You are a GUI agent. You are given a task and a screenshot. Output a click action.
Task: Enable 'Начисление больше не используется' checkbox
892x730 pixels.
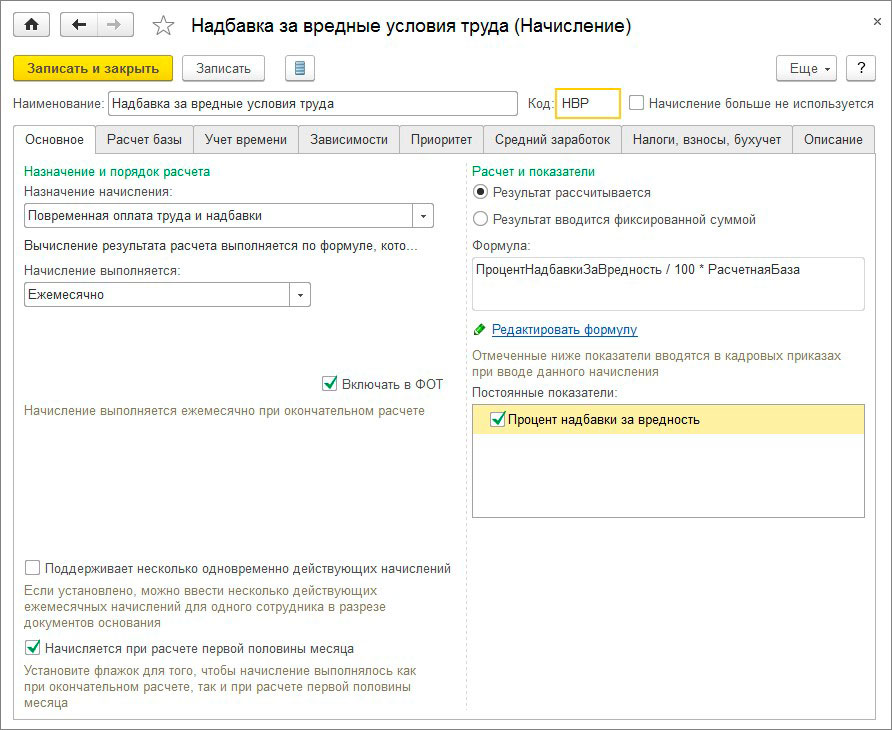pyautogui.click(x=637, y=103)
